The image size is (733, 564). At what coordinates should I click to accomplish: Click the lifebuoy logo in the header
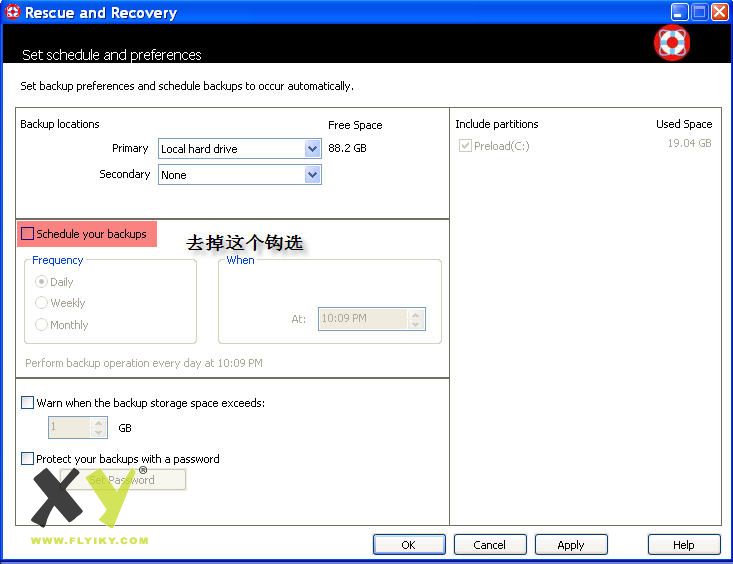pos(672,43)
